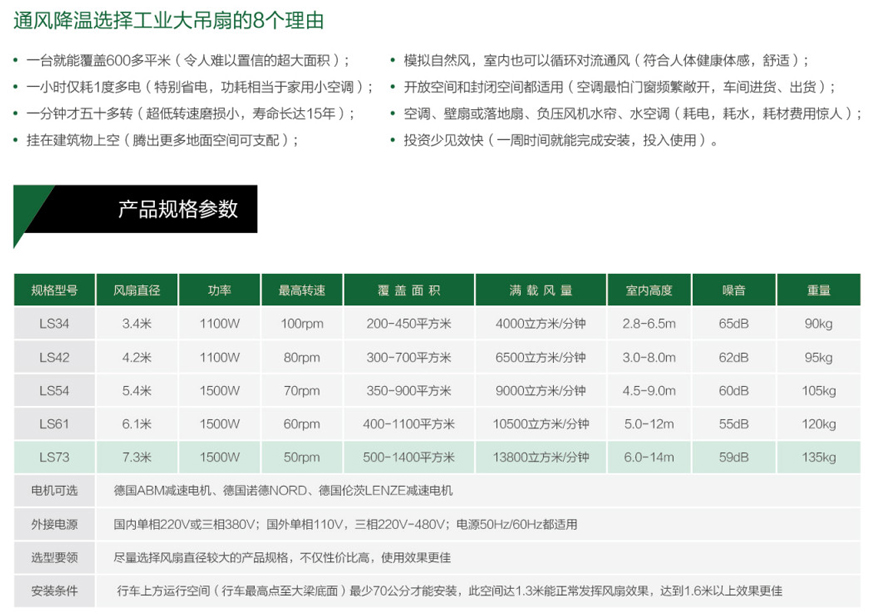This screenshot has height=615, width=870.
Task: Click the LS34 model cell
Action: pyautogui.click(x=54, y=324)
